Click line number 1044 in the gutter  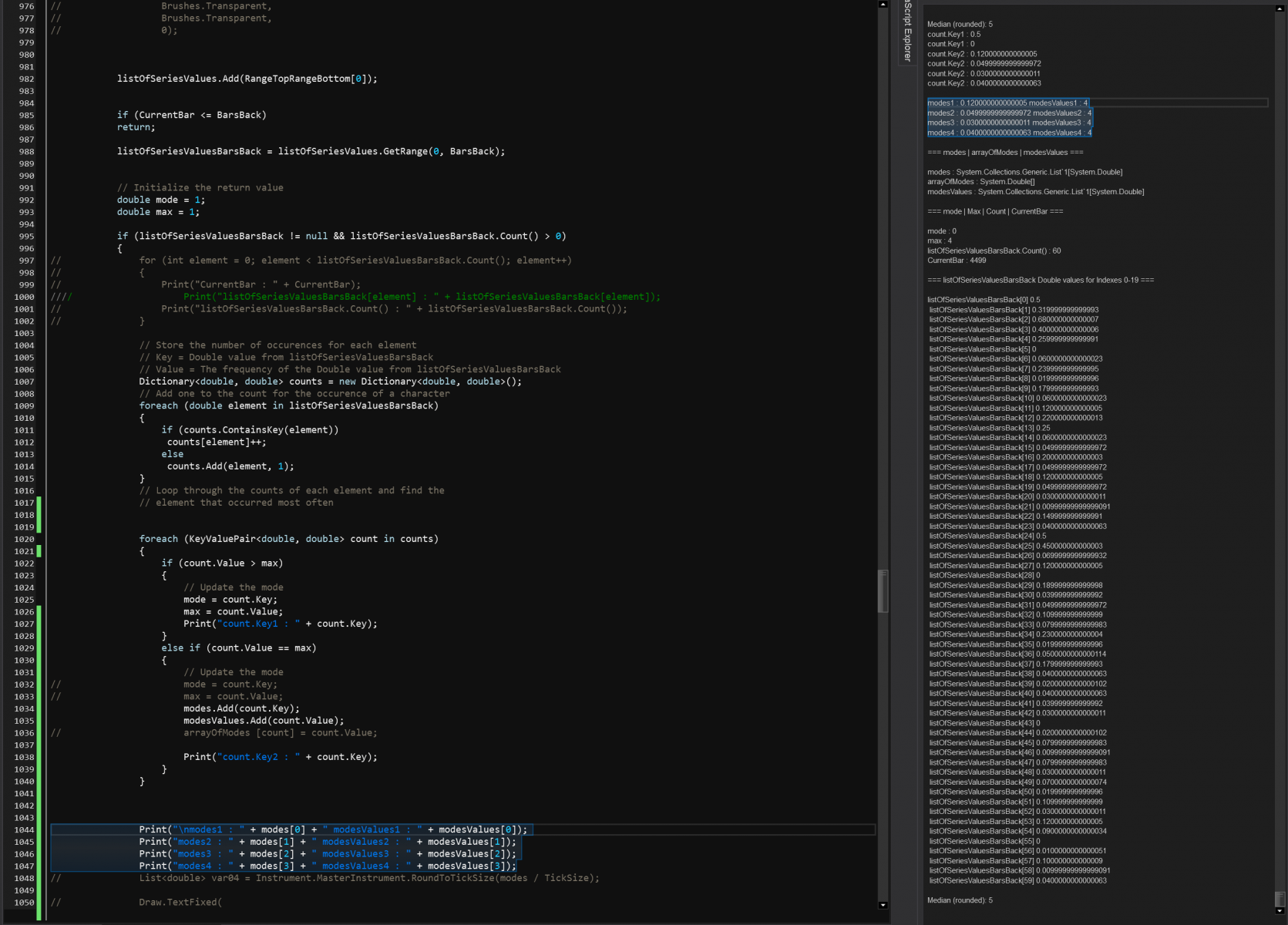pos(24,830)
